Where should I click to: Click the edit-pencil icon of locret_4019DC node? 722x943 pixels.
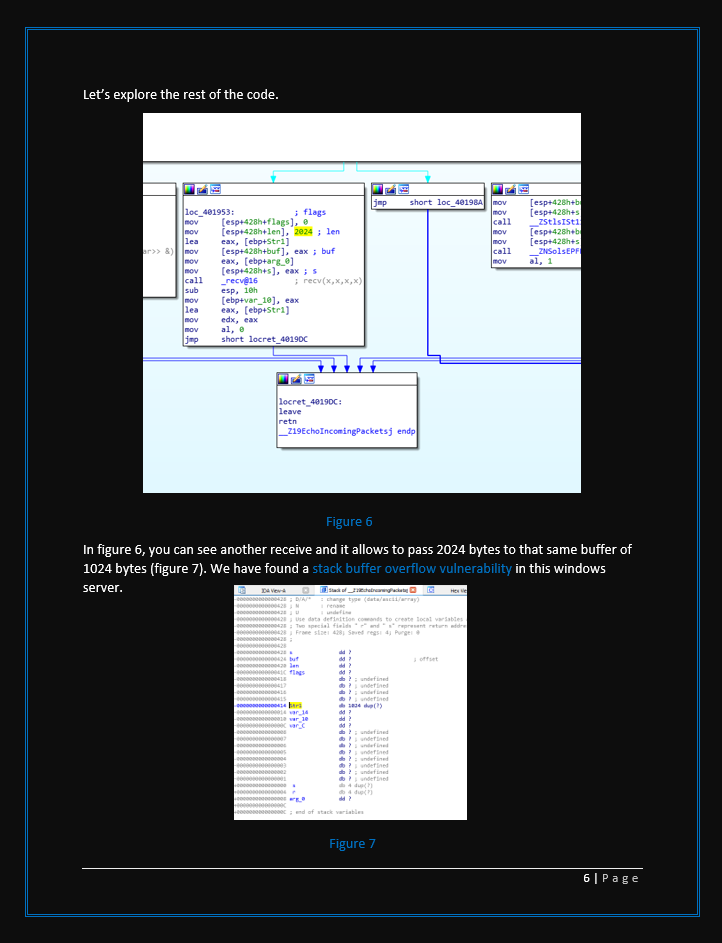296,379
